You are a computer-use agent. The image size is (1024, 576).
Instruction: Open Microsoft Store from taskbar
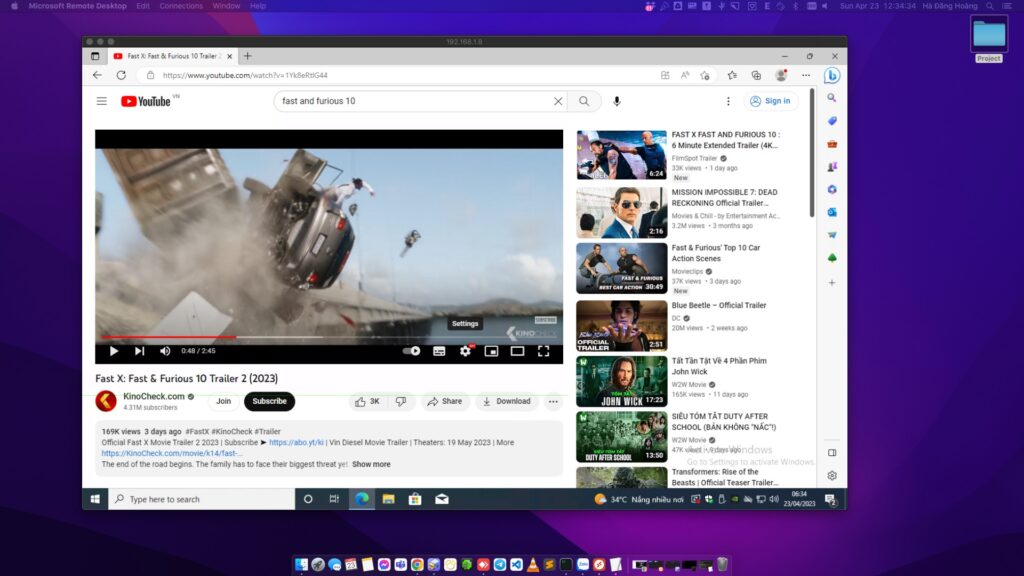(x=415, y=499)
